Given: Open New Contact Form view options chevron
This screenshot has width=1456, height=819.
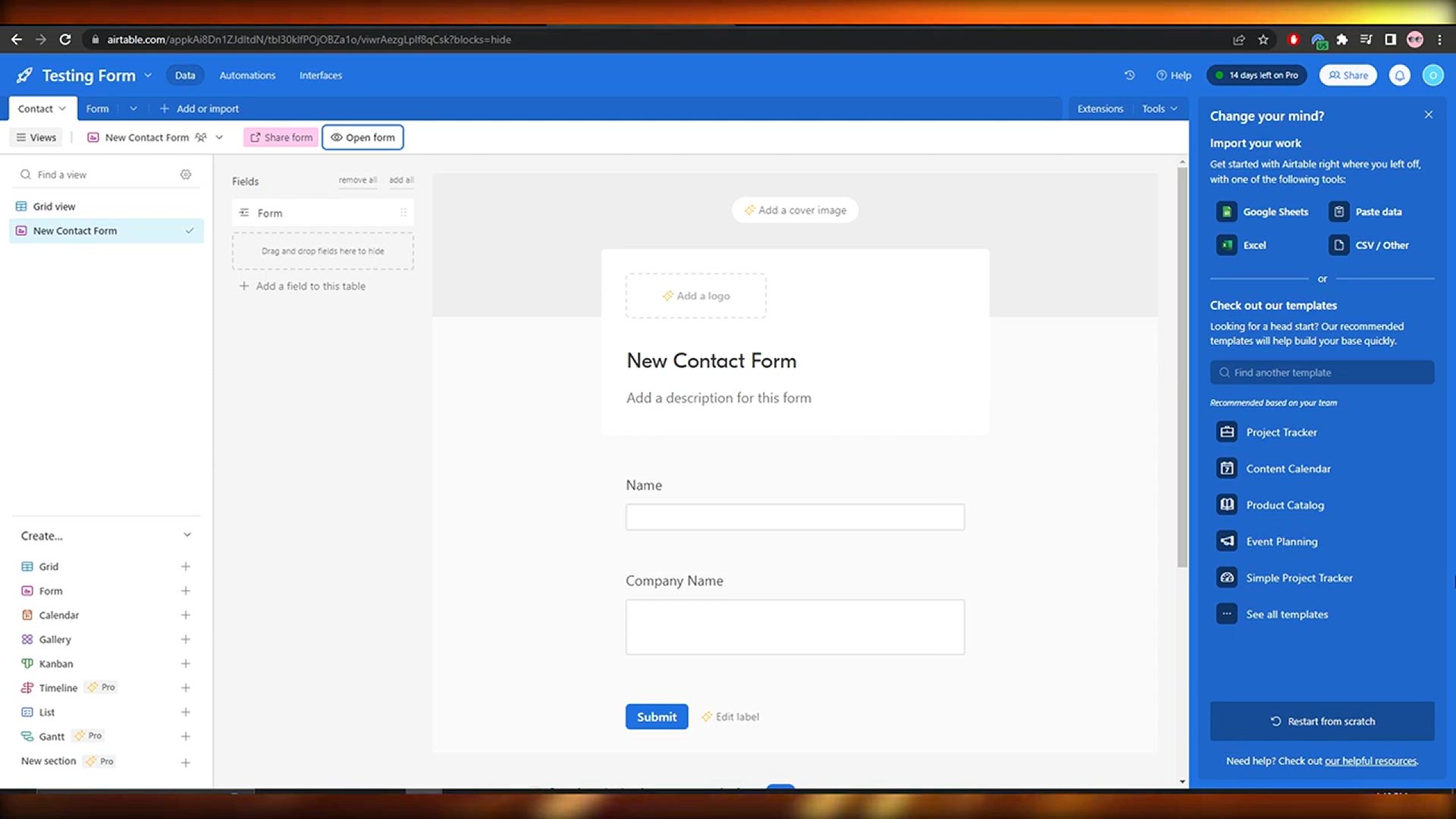Looking at the screenshot, I should [219, 137].
